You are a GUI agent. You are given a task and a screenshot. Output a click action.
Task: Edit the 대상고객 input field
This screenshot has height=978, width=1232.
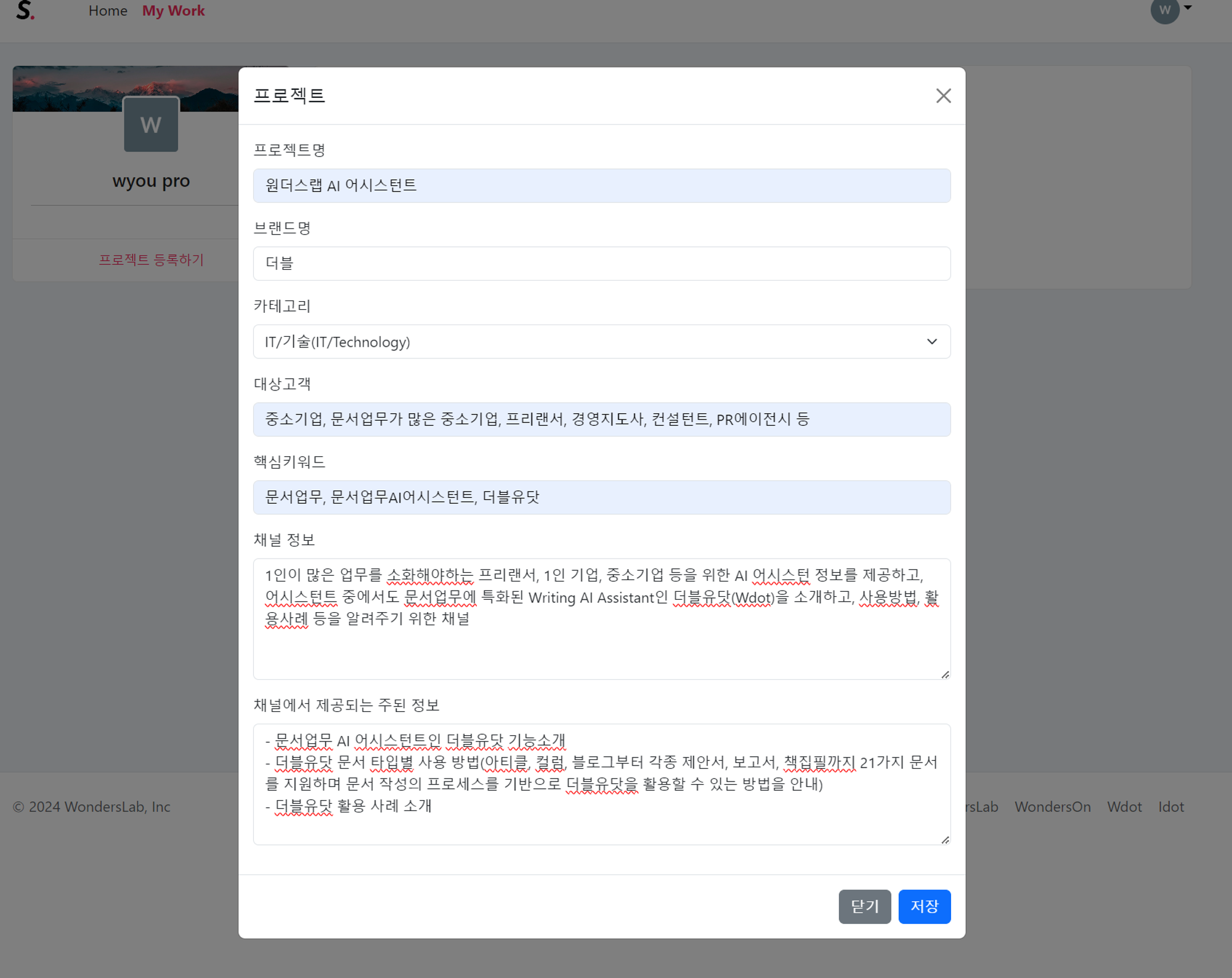pyautogui.click(x=601, y=419)
